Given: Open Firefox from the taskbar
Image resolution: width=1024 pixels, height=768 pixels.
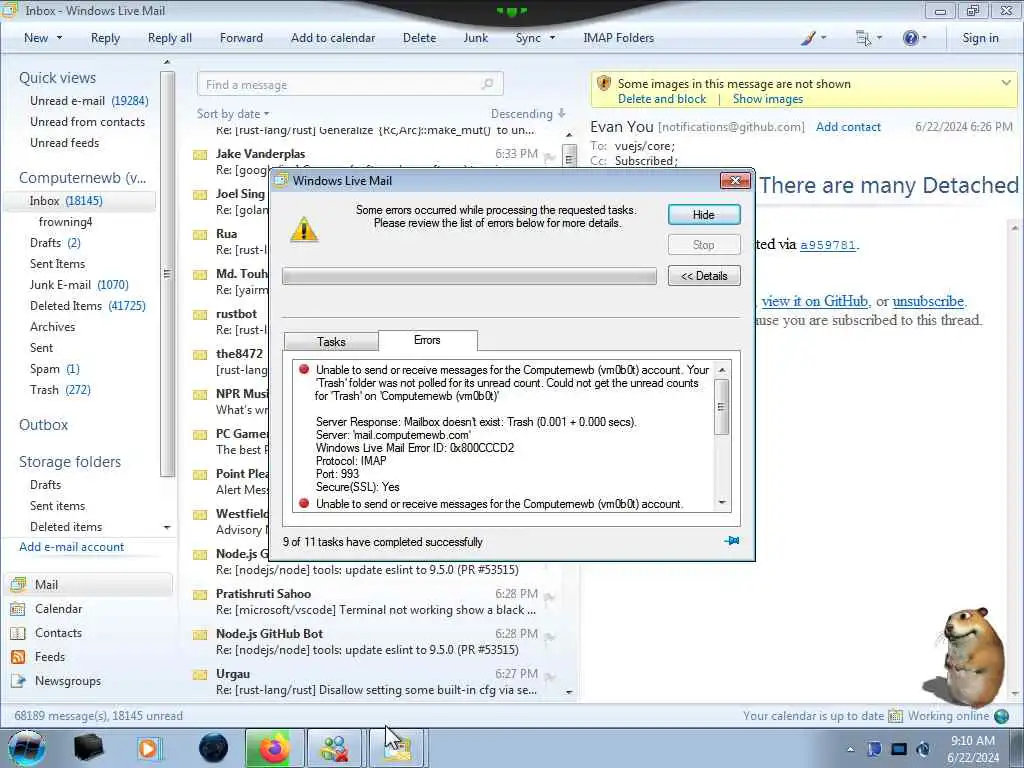Looking at the screenshot, I should point(274,748).
